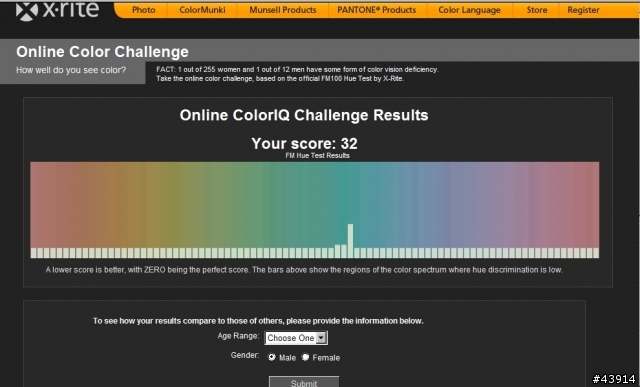Open PANTONE Products menu

(376, 10)
